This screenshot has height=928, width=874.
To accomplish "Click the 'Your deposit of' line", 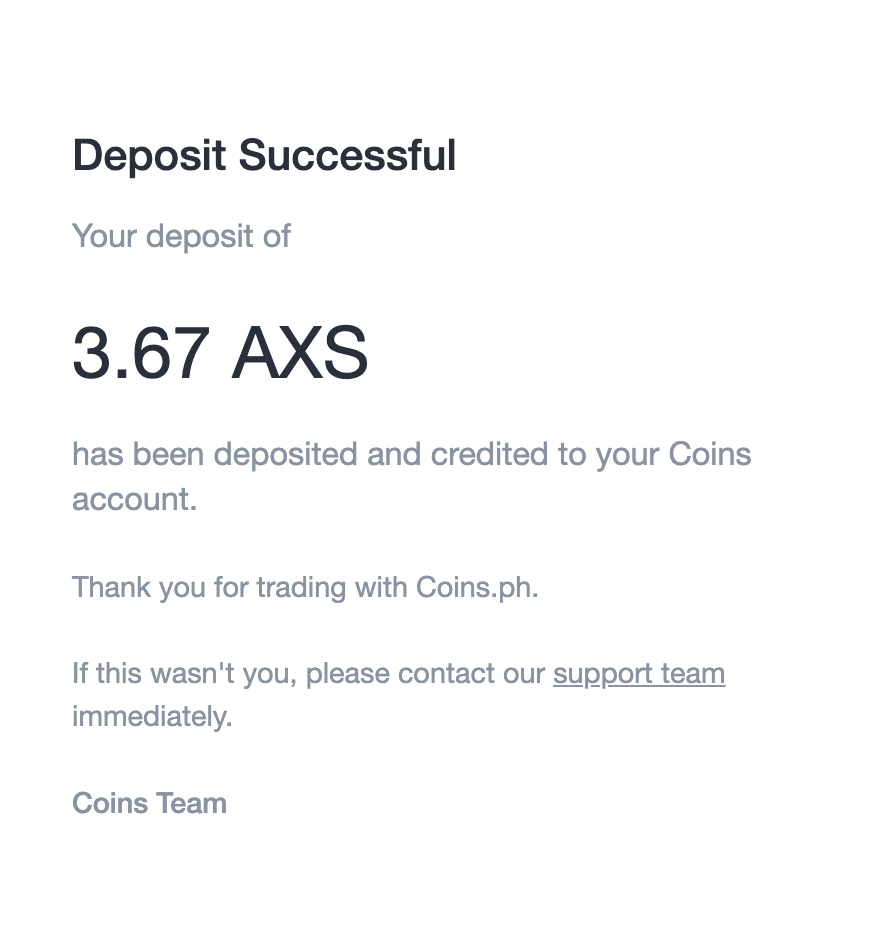I will [181, 237].
